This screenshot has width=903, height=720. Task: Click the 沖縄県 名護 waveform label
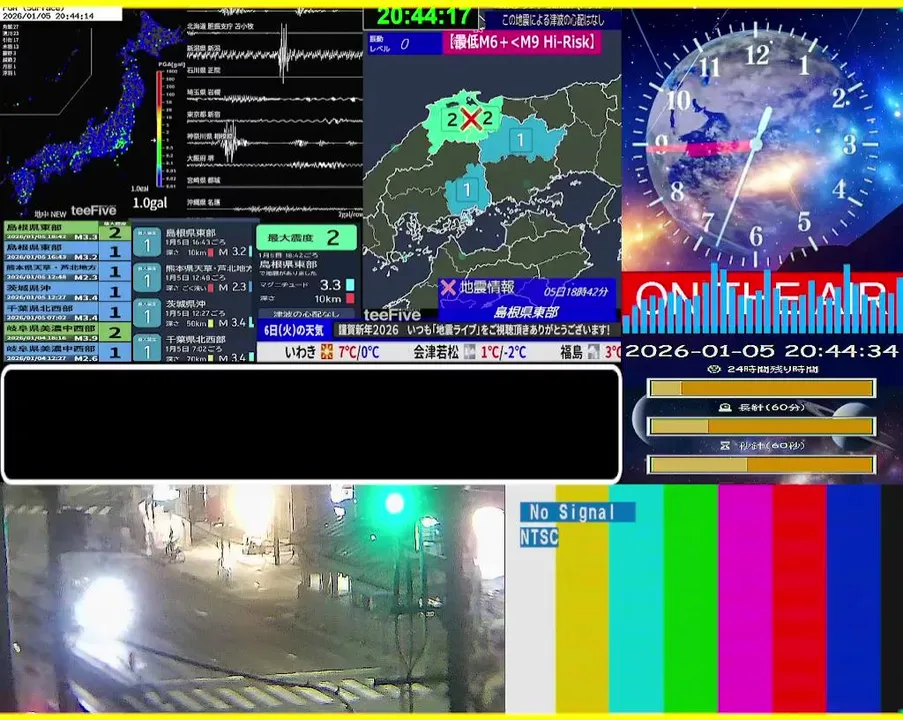point(203,202)
